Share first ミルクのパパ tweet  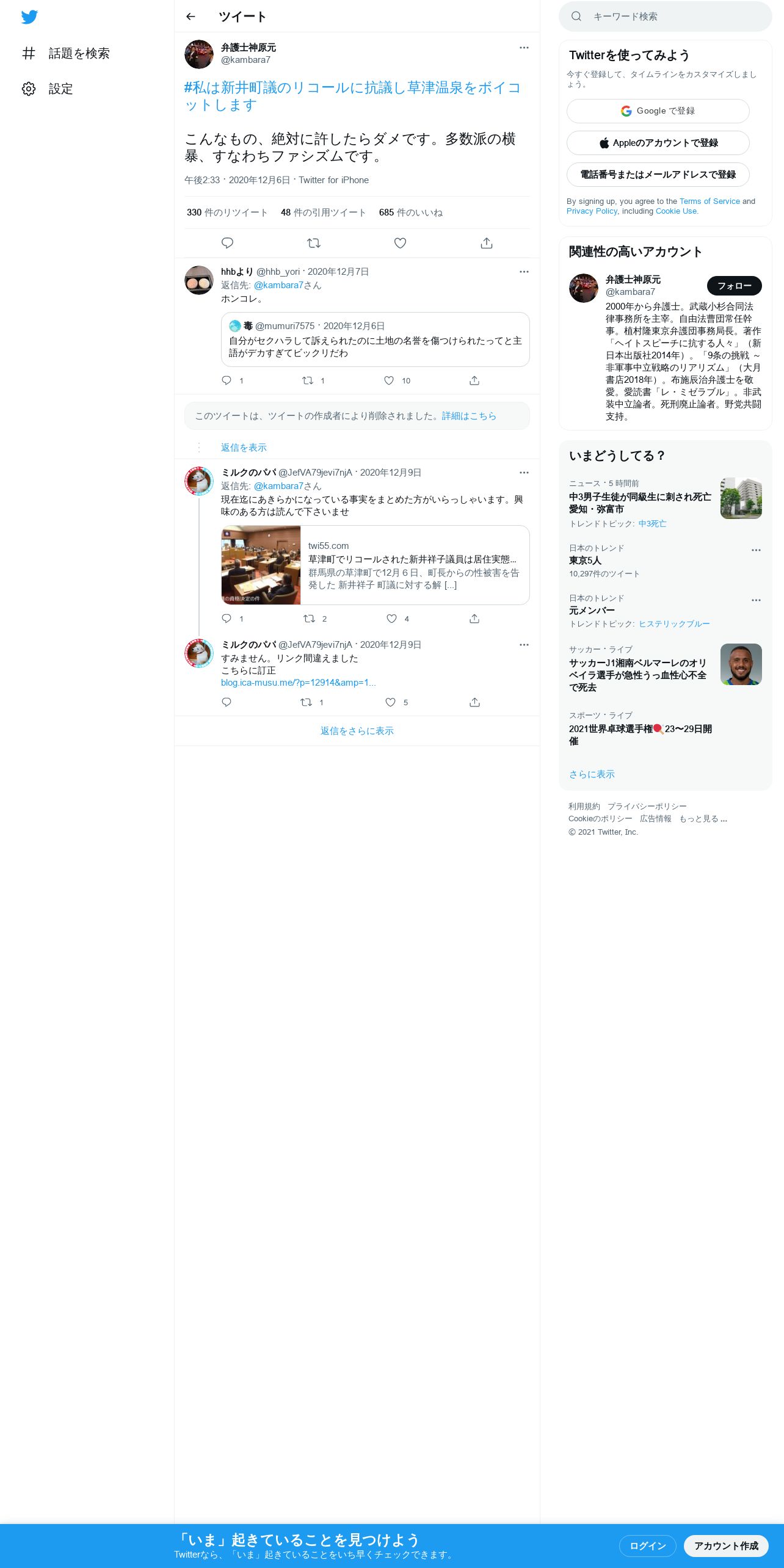coord(474,619)
